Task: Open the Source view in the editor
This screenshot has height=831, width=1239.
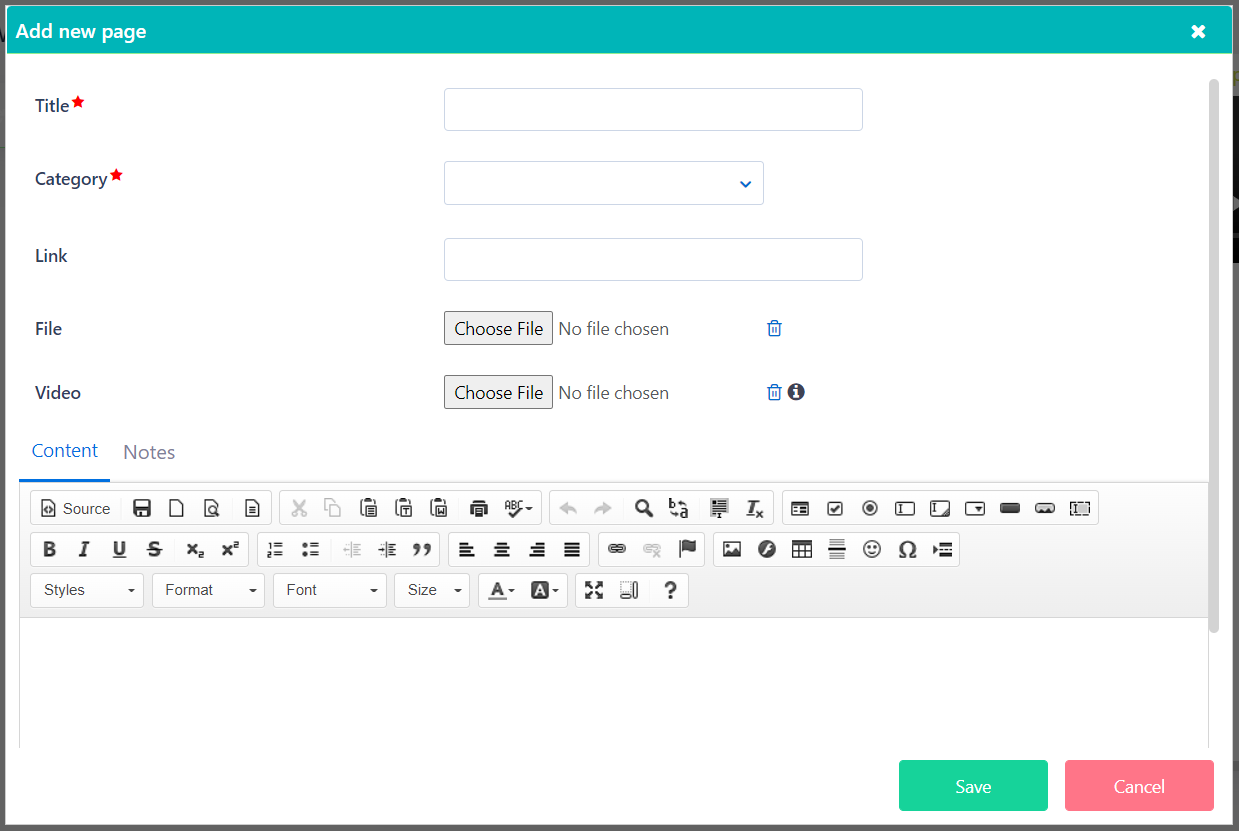Action: [x=75, y=508]
